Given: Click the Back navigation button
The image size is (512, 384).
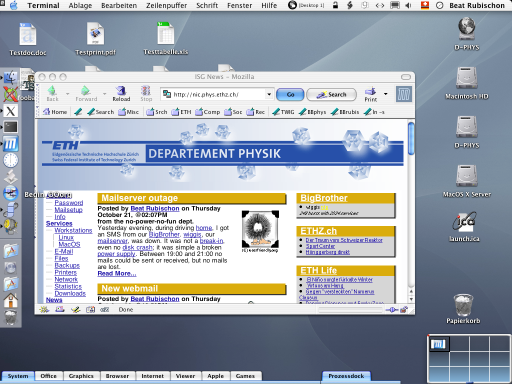Looking at the screenshot, I should 52,94.
